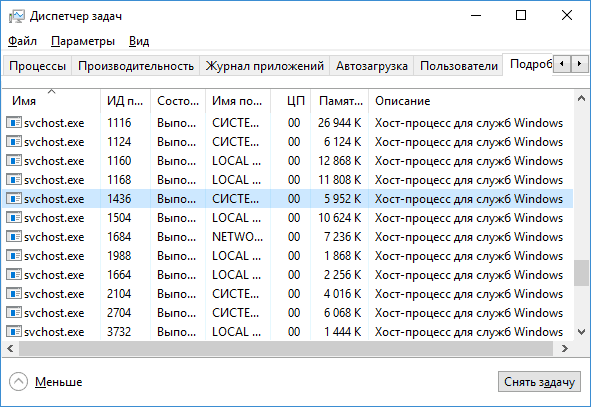The width and height of the screenshot is (591, 407).
Task: Switch to the Пользователи tab
Action: (459, 66)
